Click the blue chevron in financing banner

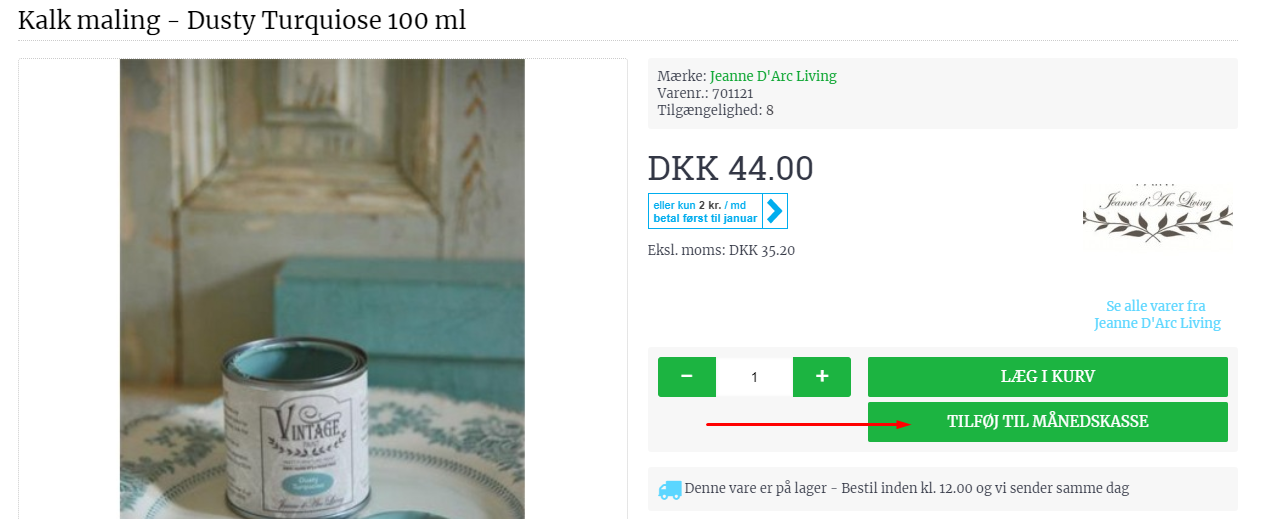click(x=775, y=211)
